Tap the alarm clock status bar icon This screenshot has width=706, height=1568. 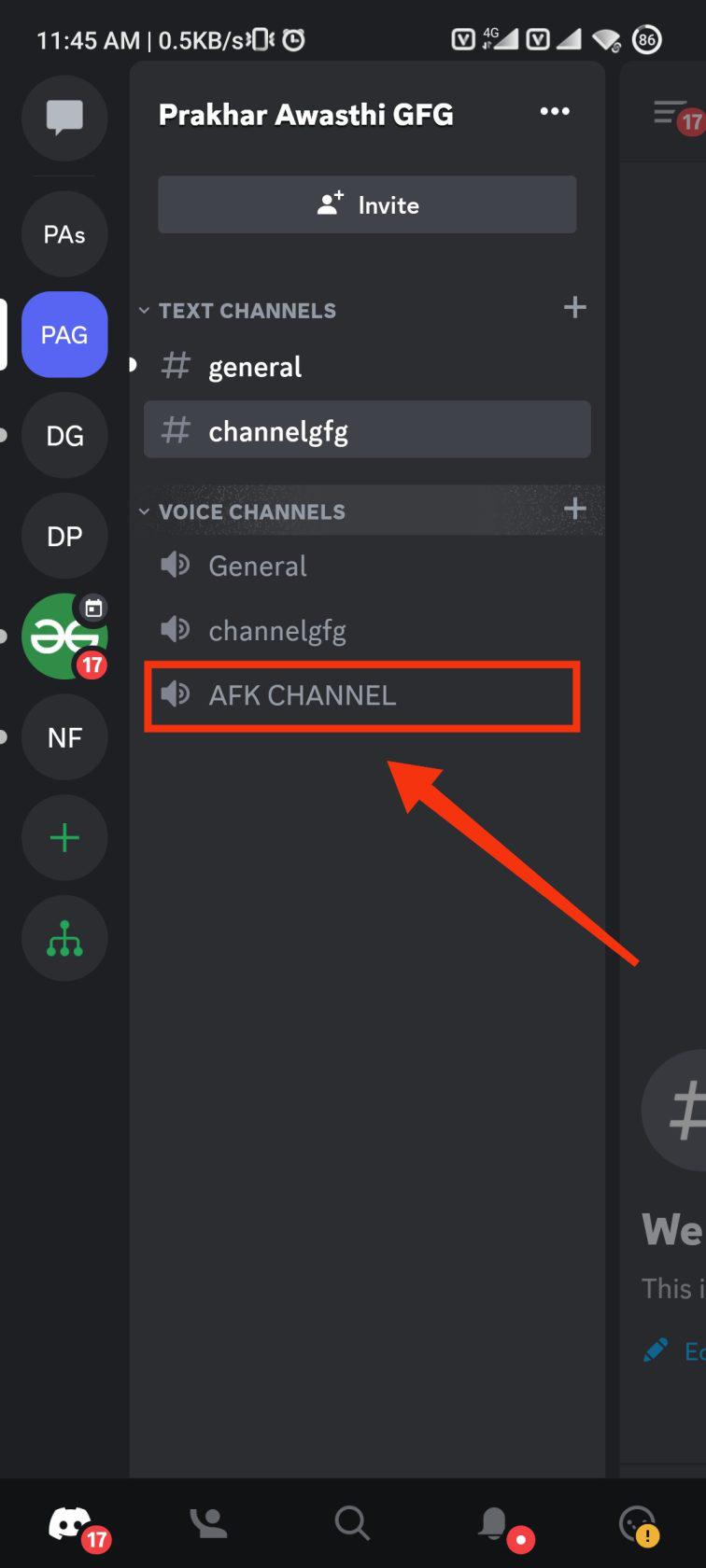click(294, 39)
